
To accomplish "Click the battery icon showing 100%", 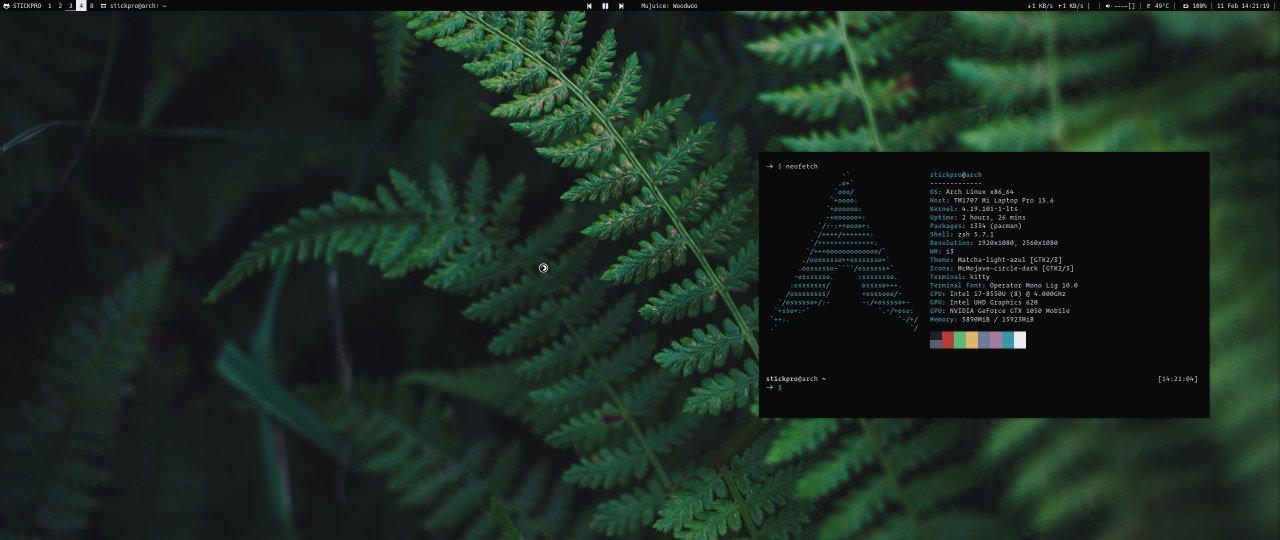I will pos(1187,6).
